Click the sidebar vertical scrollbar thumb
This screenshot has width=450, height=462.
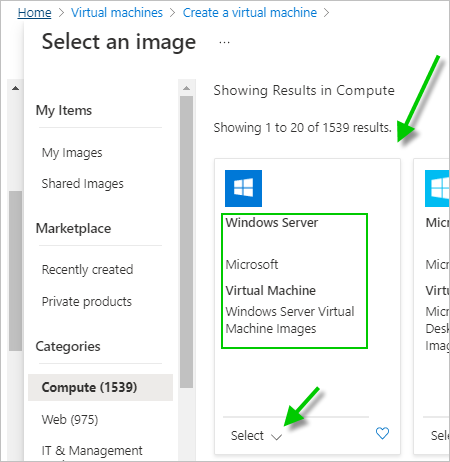pos(186,242)
